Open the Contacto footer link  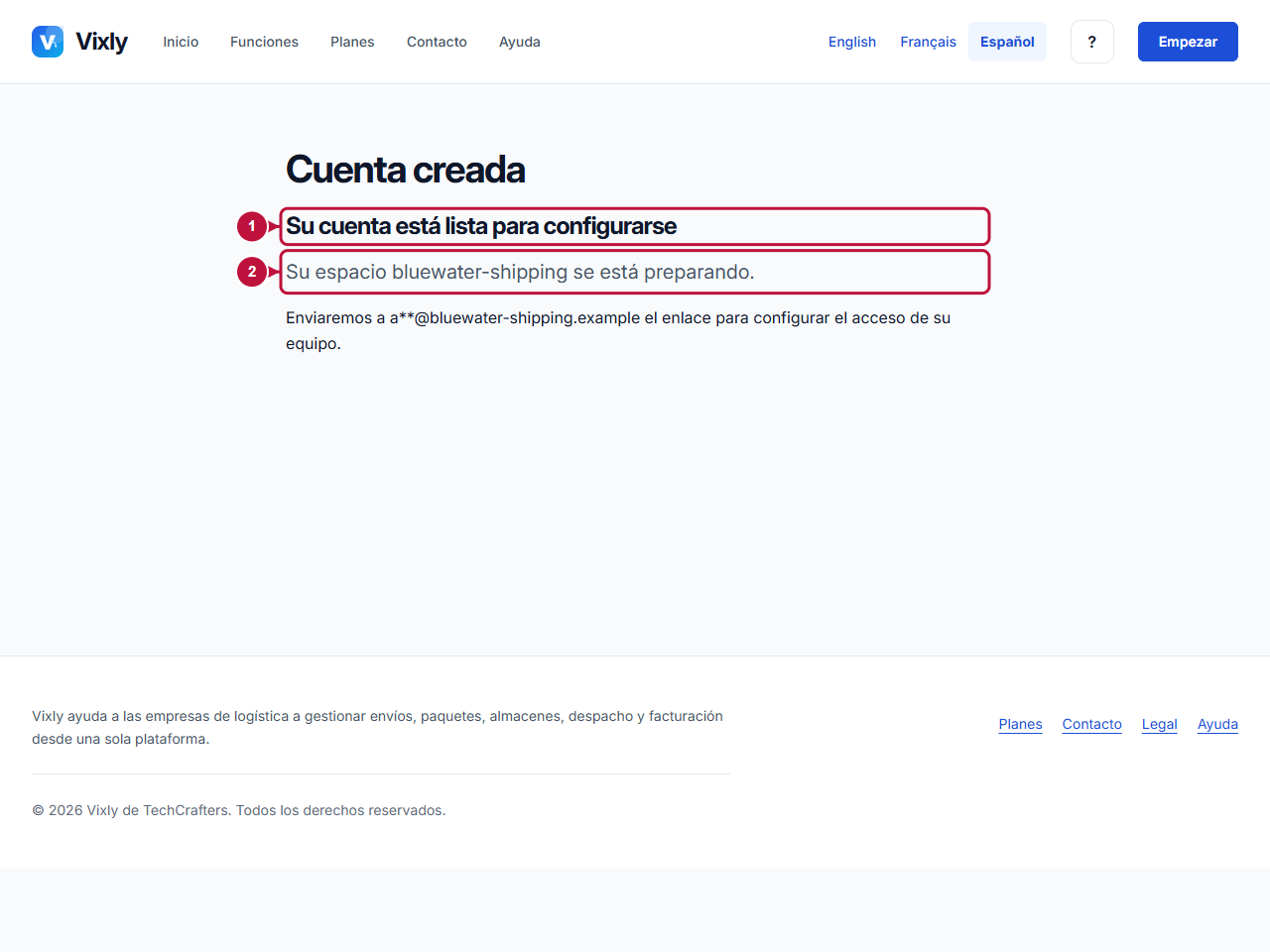pos(1091,724)
